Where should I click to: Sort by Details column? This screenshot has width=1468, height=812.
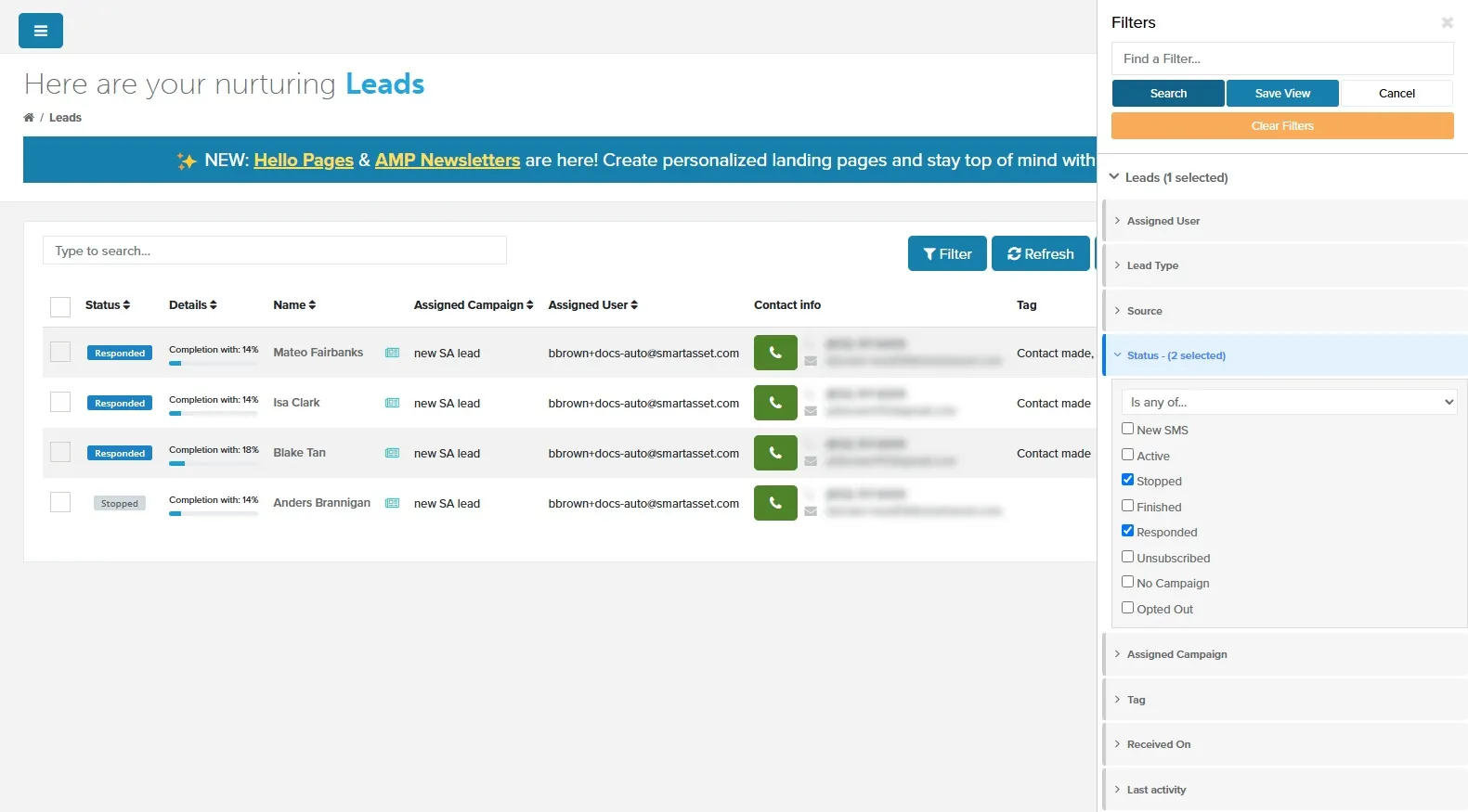tap(193, 304)
